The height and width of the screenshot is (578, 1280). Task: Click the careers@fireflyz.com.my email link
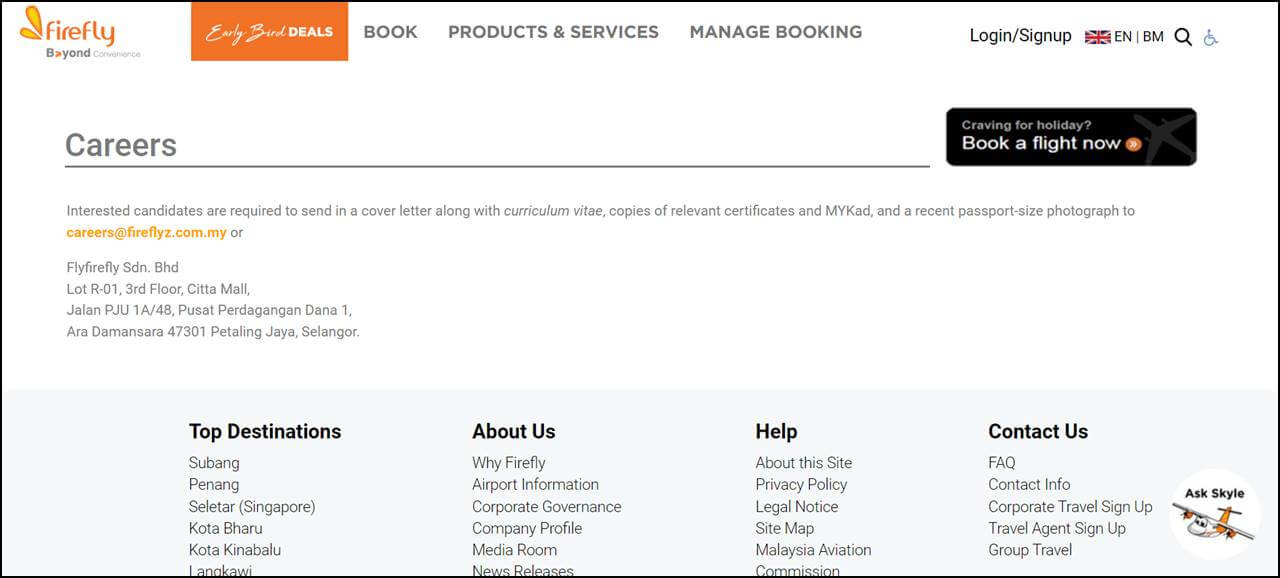(x=146, y=232)
